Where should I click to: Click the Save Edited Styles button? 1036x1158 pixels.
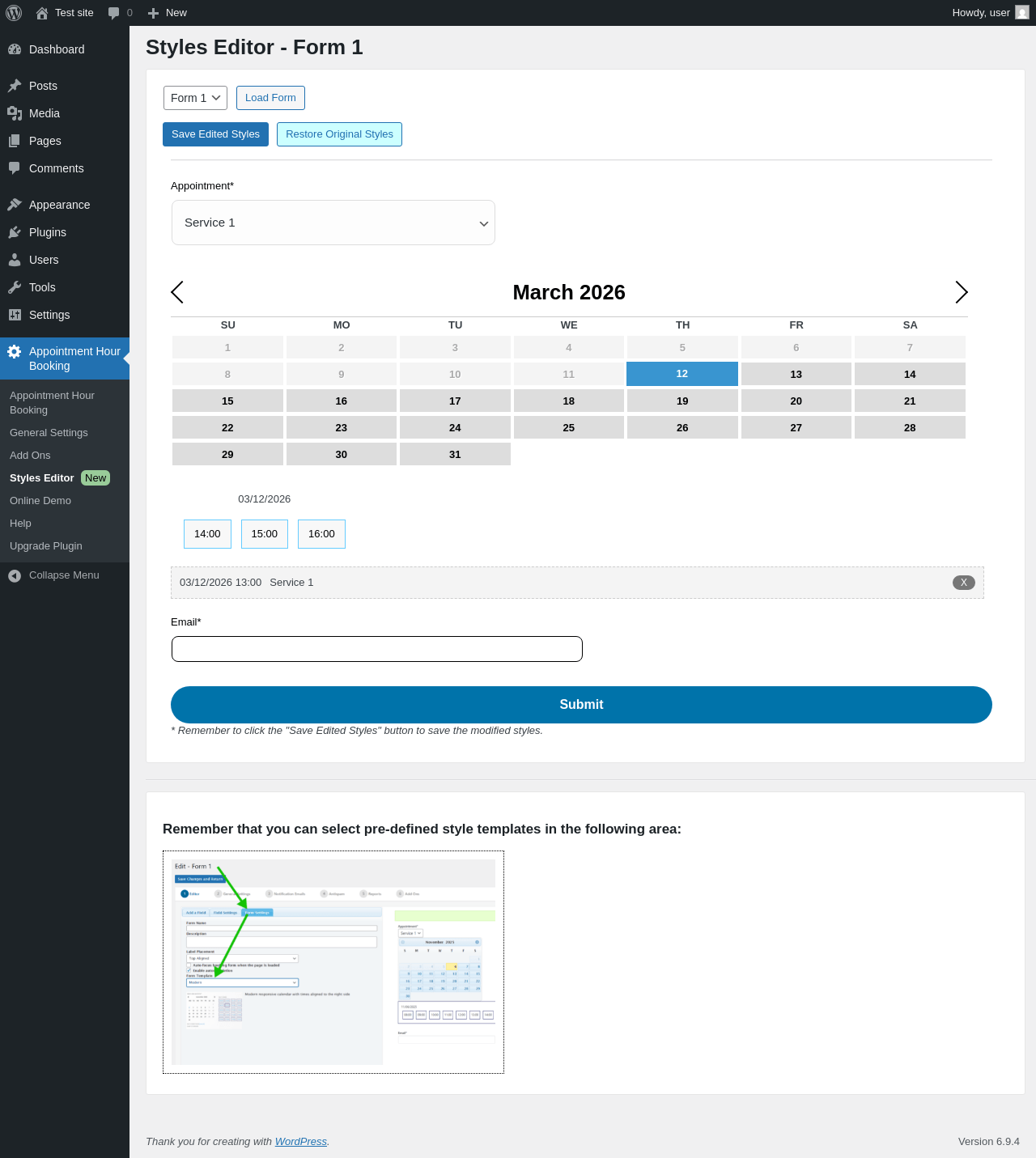[215, 134]
